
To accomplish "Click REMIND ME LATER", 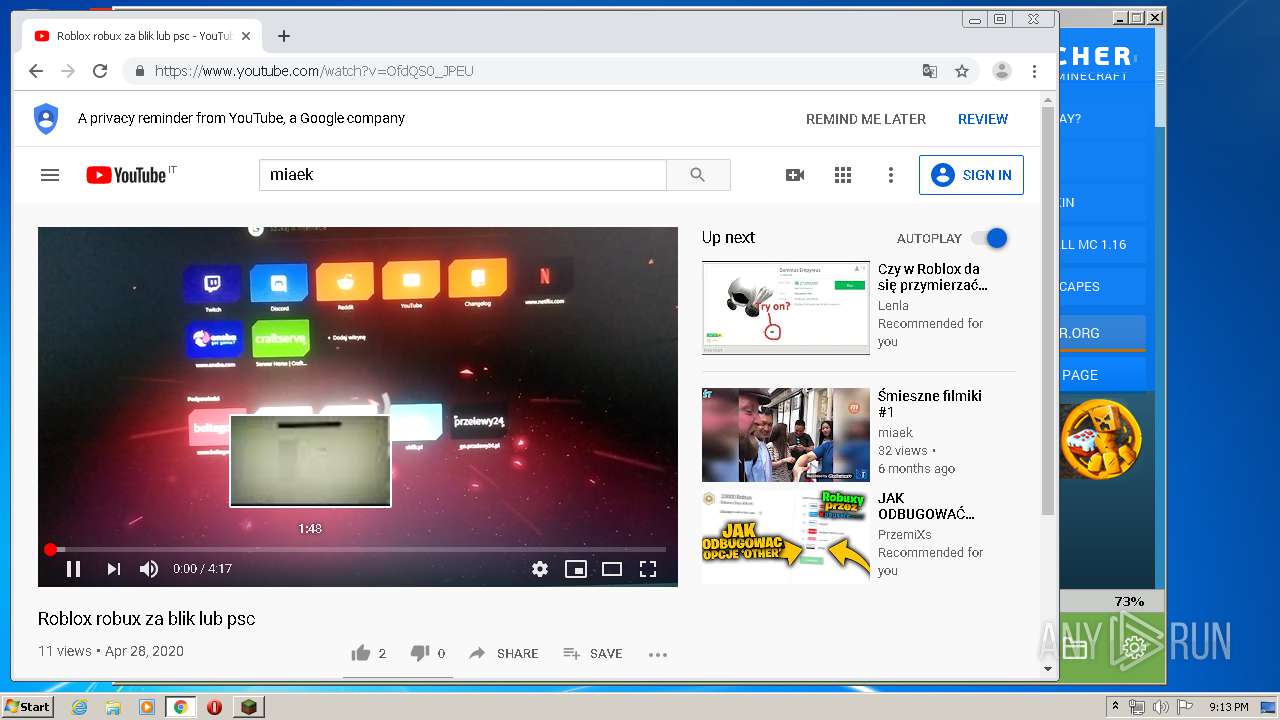I will coord(866,119).
